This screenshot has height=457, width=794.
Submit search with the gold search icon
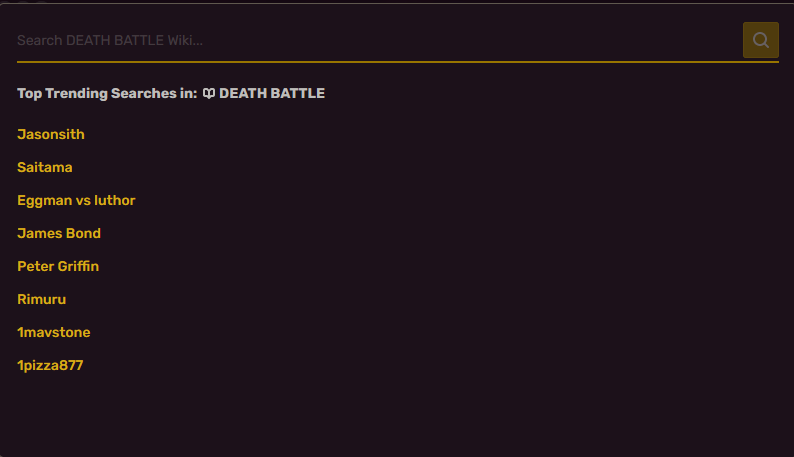click(x=761, y=40)
